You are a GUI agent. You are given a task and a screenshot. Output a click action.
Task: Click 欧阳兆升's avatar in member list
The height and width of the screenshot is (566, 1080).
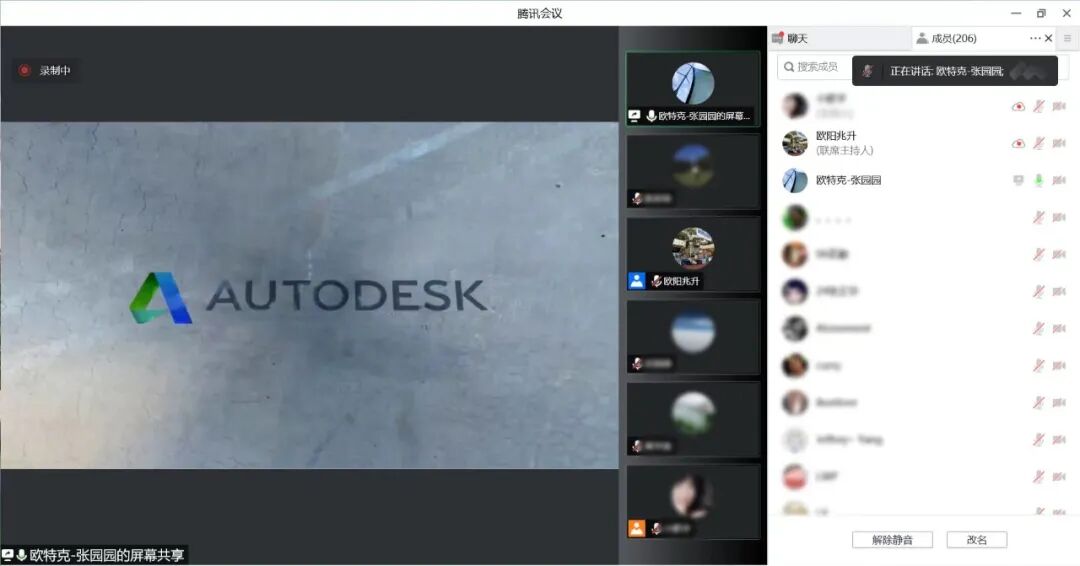(795, 143)
